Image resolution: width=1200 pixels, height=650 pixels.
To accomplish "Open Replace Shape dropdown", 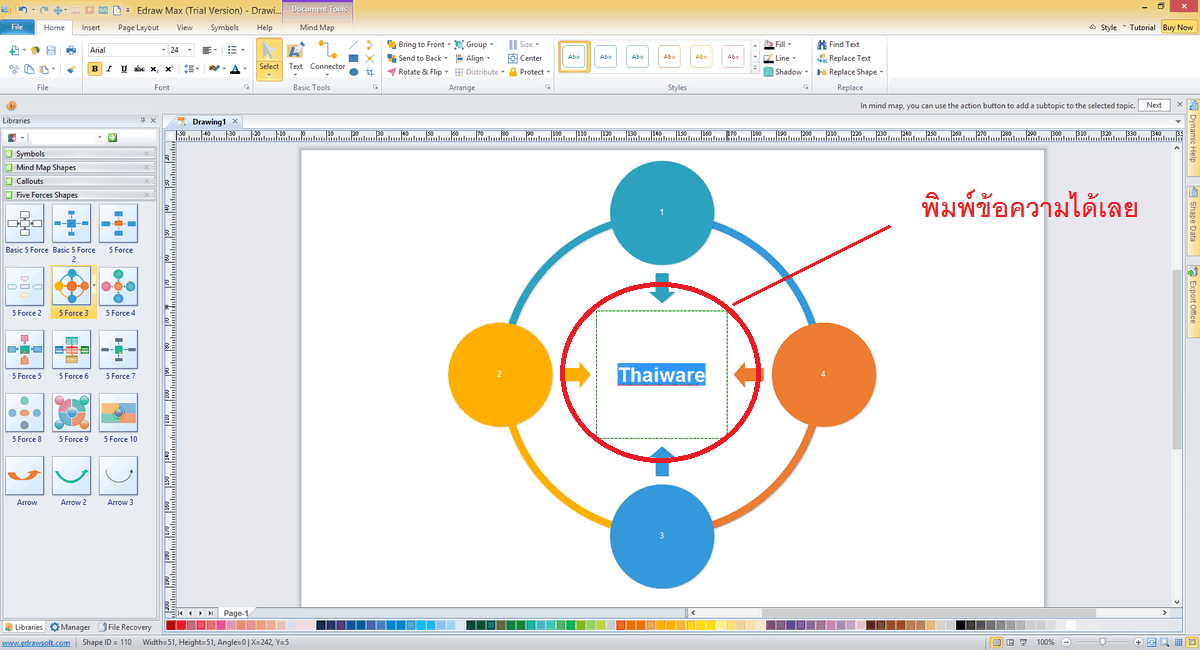I will point(850,72).
